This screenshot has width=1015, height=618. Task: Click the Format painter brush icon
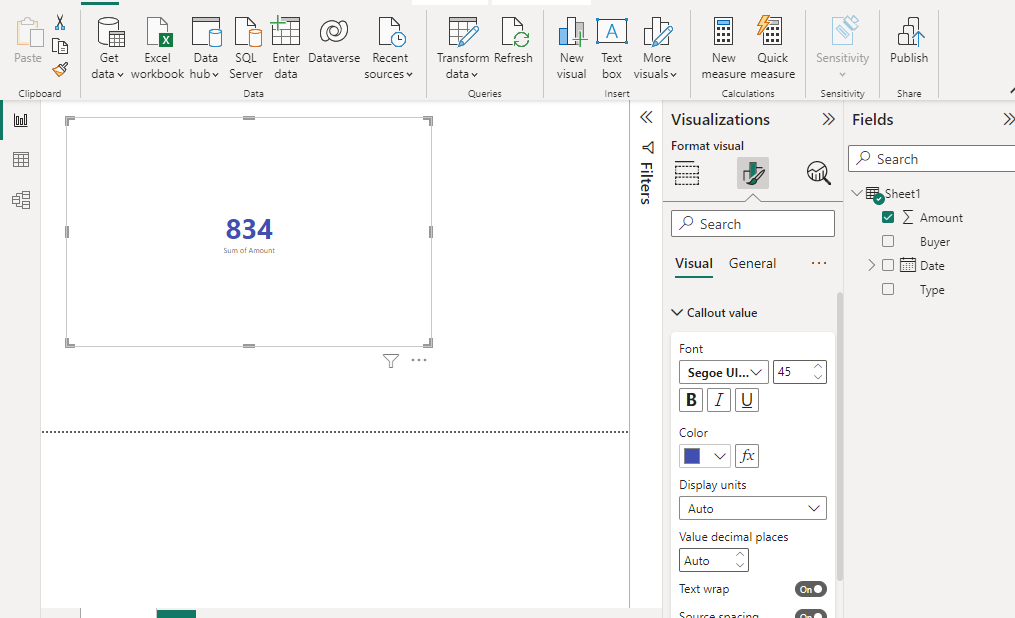point(60,69)
